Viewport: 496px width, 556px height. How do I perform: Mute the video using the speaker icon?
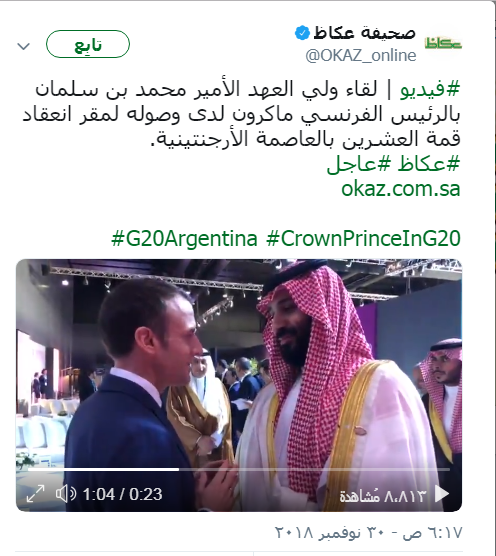pos(66,494)
